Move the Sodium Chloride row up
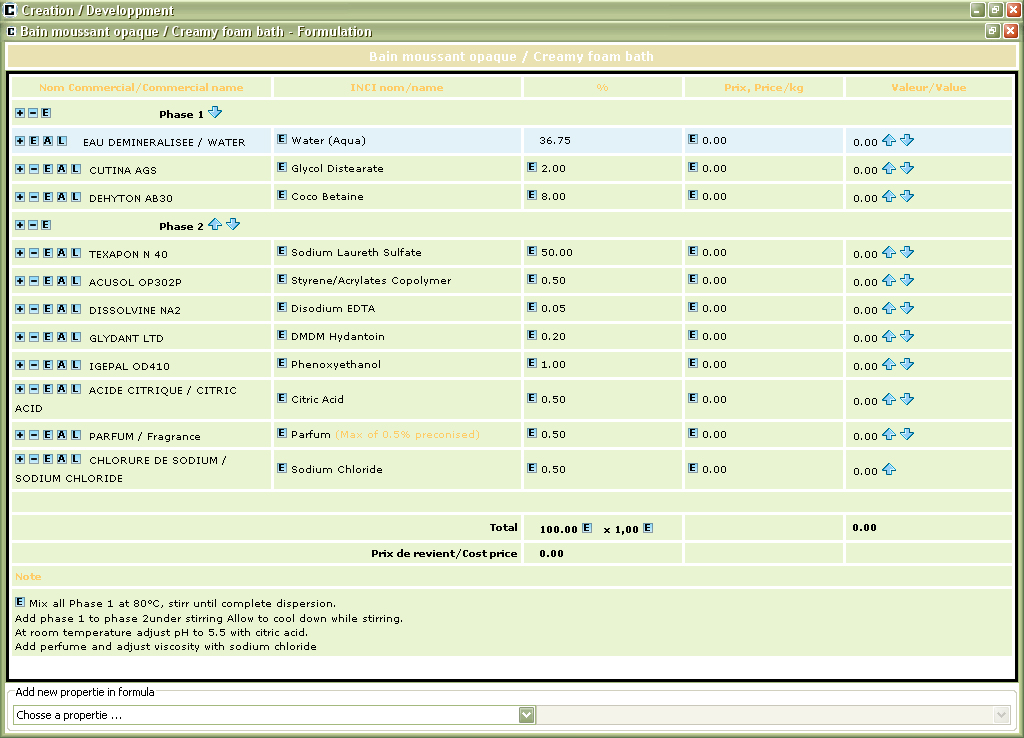Image resolution: width=1024 pixels, height=738 pixels. pyautogui.click(x=889, y=469)
